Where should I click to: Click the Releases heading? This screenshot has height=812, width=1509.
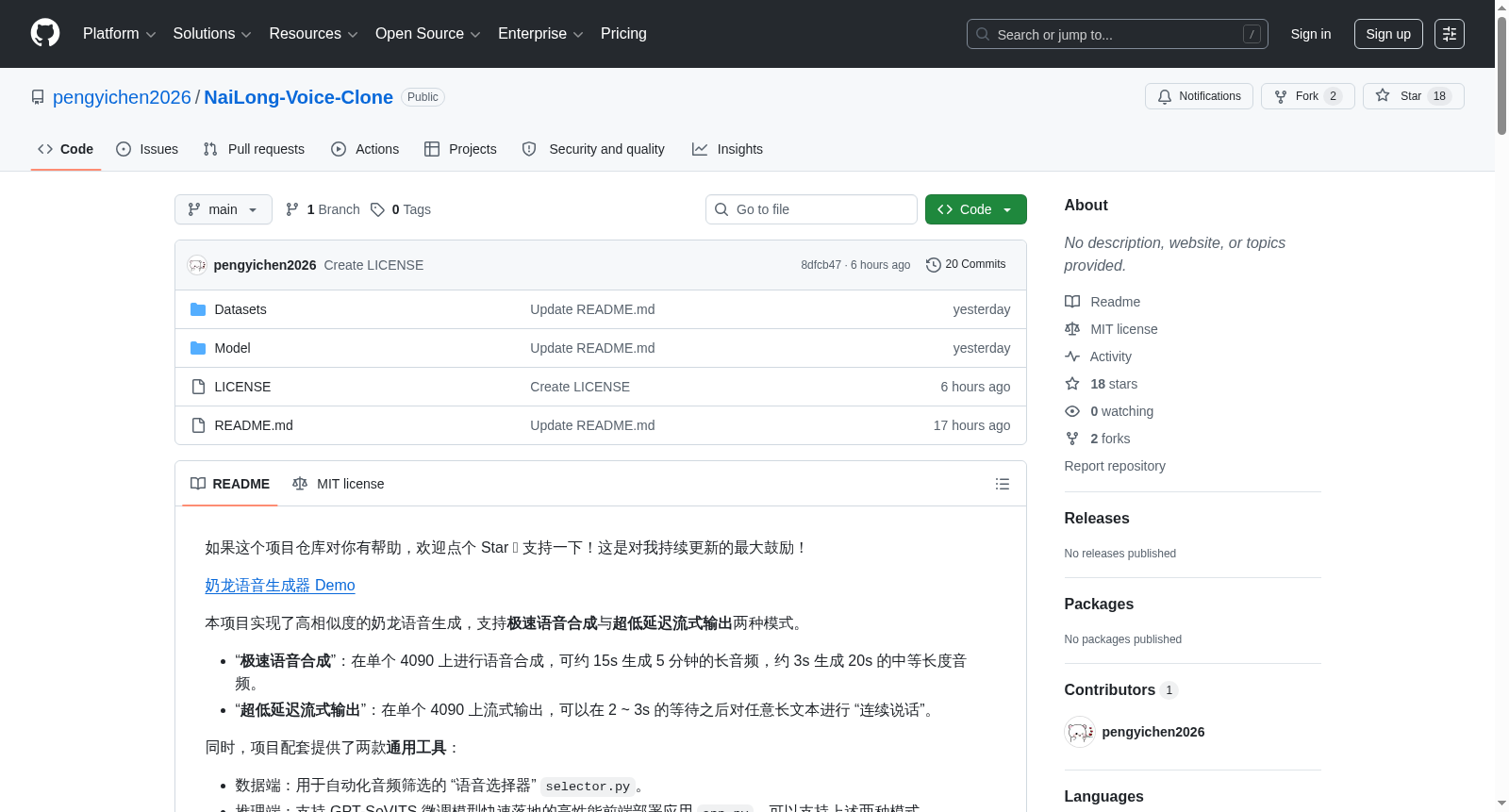pyautogui.click(x=1097, y=518)
